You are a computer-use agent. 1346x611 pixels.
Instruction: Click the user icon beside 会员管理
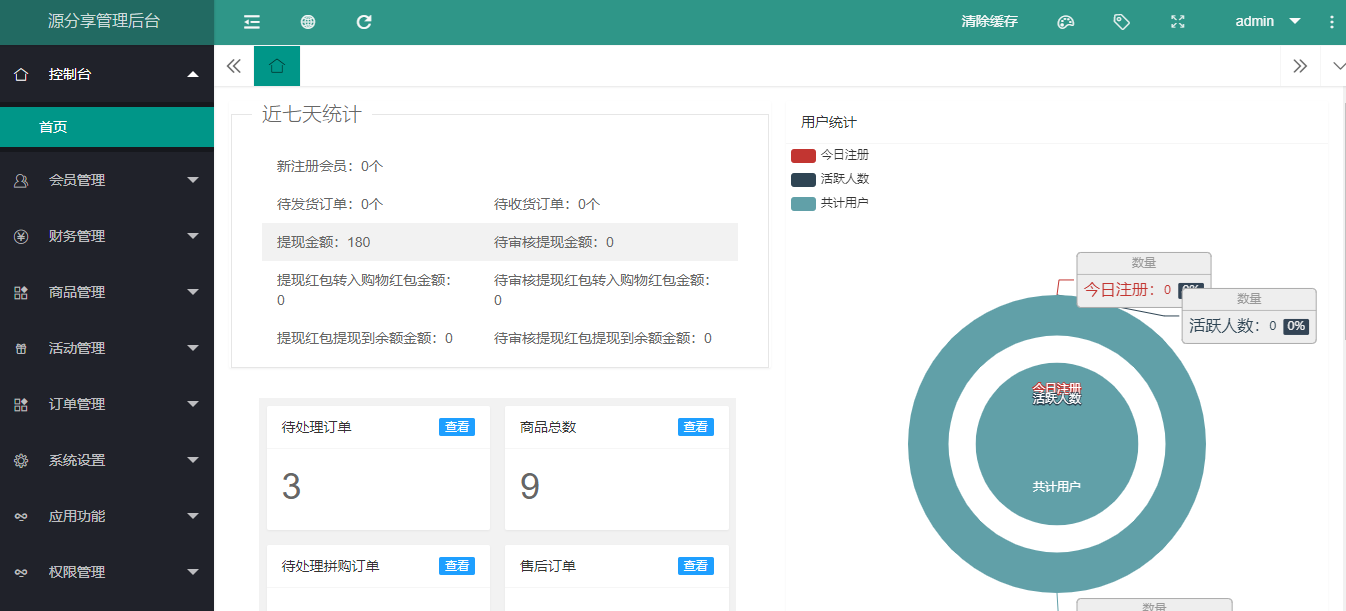tap(21, 180)
